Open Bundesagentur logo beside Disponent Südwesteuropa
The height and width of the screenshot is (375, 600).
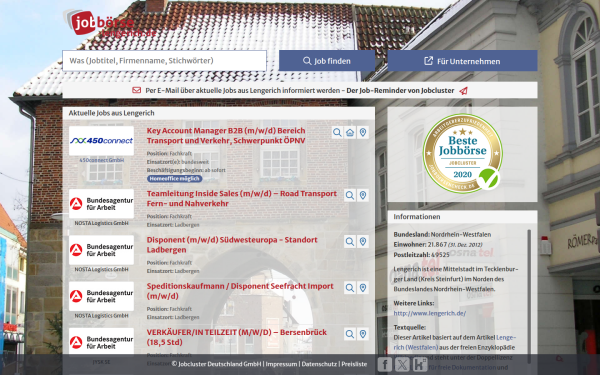(x=101, y=250)
